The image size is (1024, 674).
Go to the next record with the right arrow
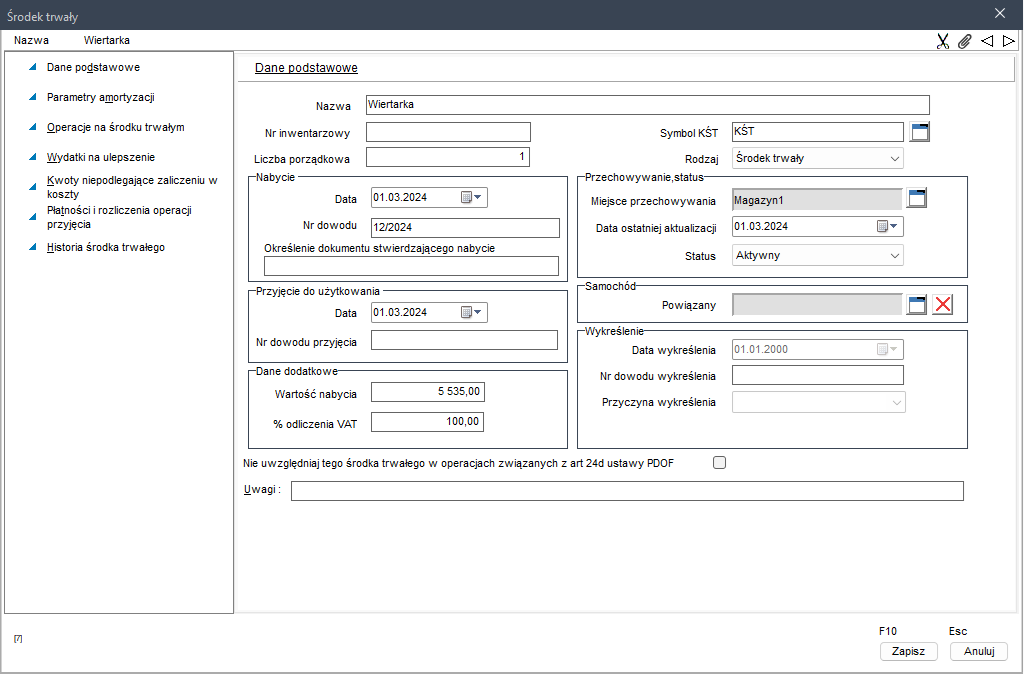point(1009,40)
